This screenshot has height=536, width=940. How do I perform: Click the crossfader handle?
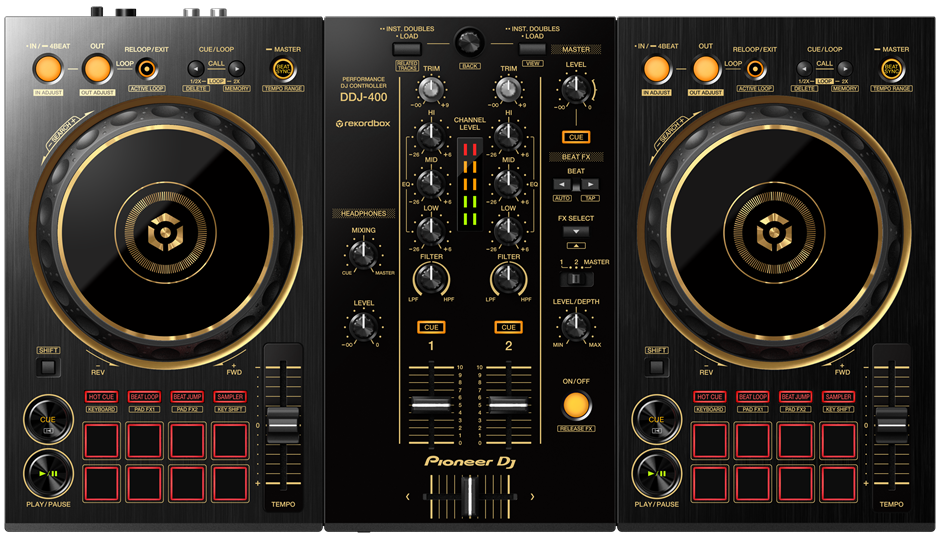pos(470,496)
